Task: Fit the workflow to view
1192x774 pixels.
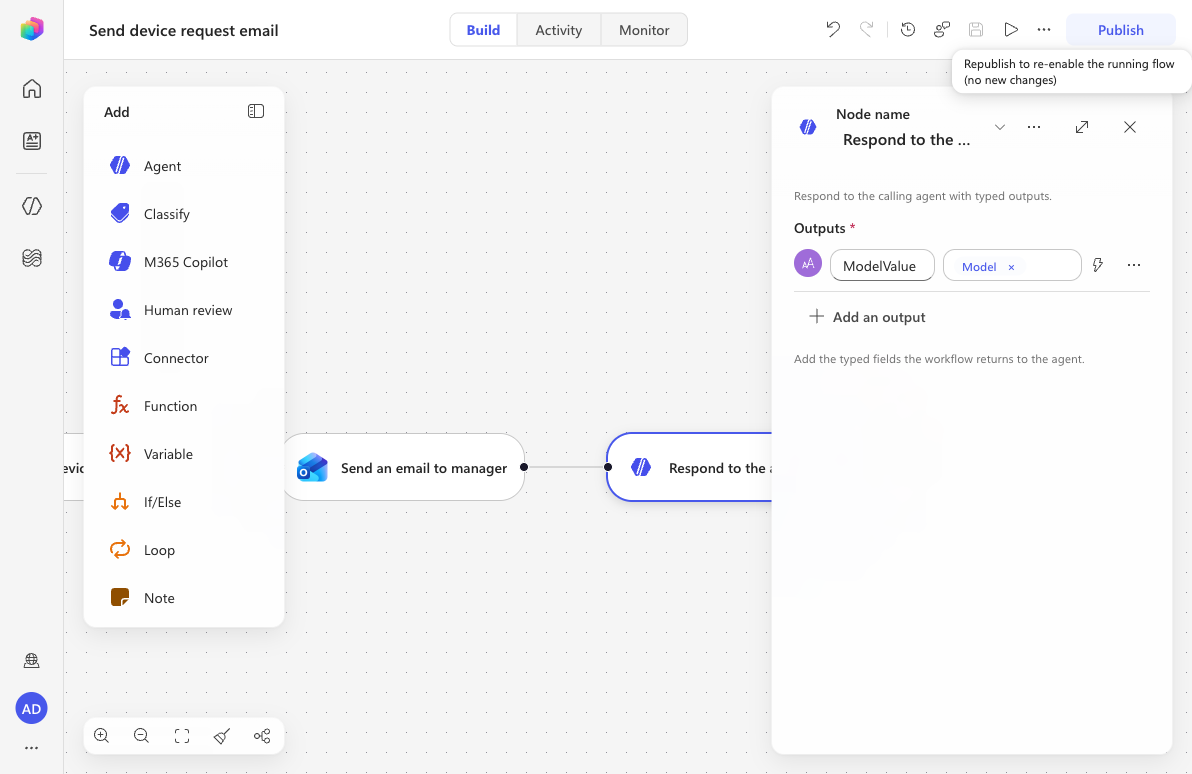Action: (182, 735)
